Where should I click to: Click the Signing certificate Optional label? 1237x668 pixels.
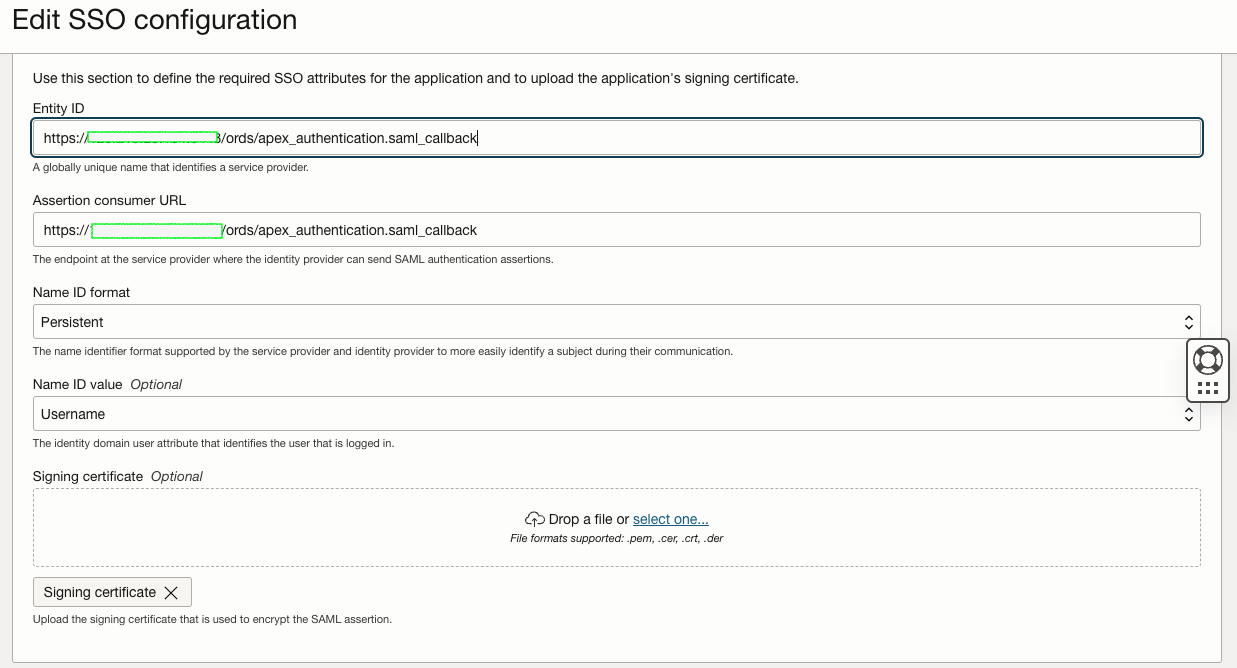[117, 476]
